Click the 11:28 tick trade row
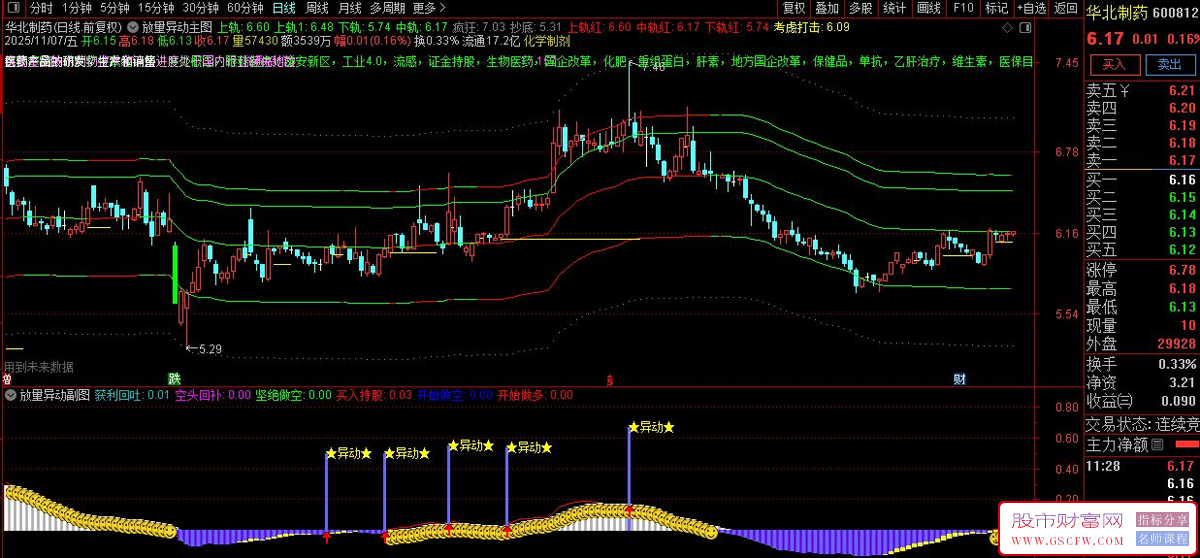This screenshot has height=558, width=1200. [x=1142, y=465]
